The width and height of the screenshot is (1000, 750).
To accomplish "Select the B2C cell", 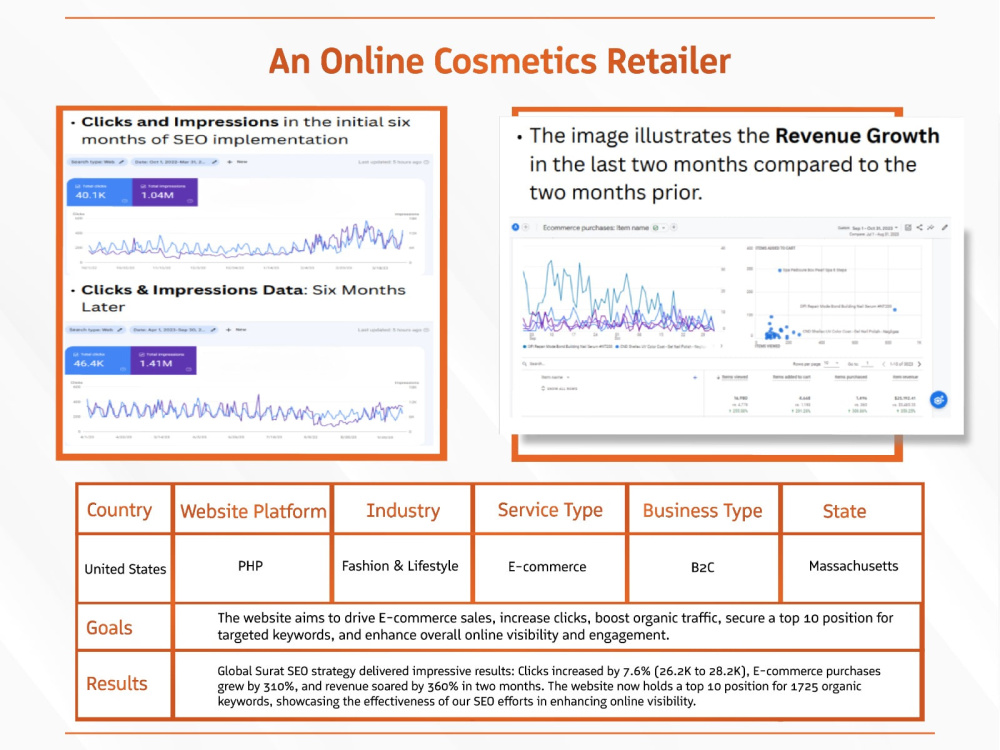I will coord(703,567).
